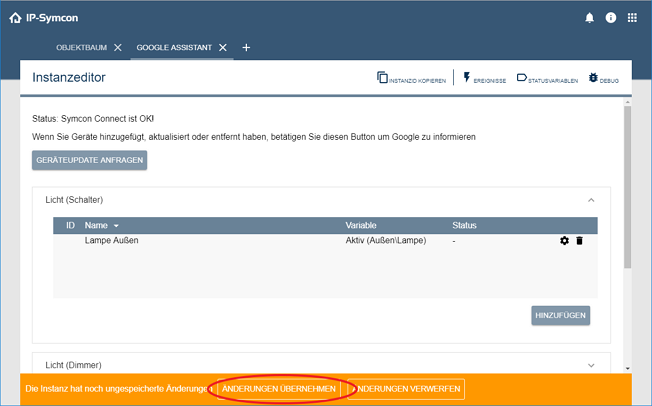652x406 pixels.
Task: Open the notifications bell
Action: (x=589, y=18)
